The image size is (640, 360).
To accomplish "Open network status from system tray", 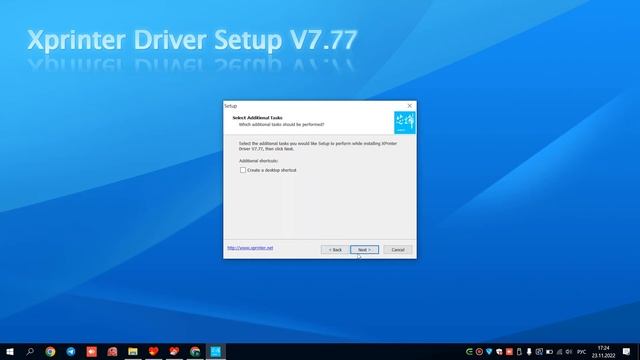I will pyautogui.click(x=559, y=351).
